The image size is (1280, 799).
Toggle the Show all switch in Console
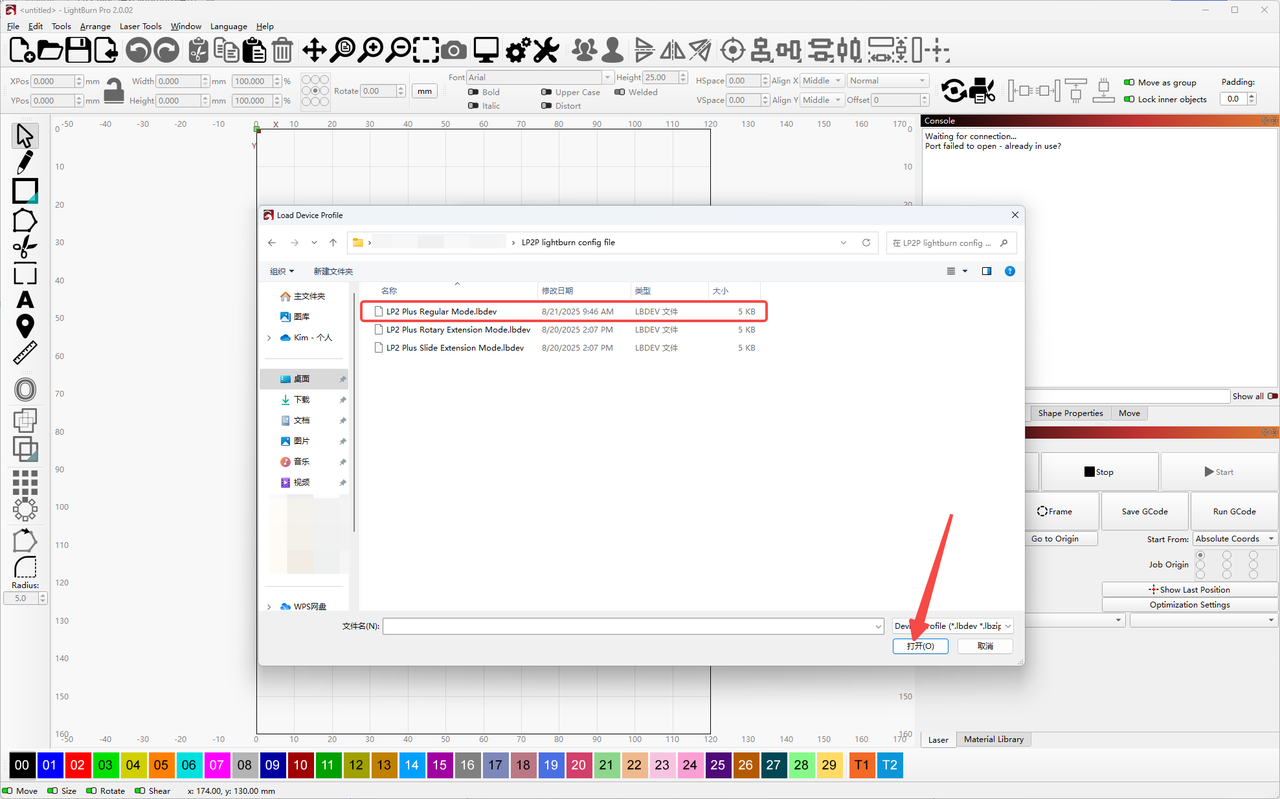[1273, 396]
